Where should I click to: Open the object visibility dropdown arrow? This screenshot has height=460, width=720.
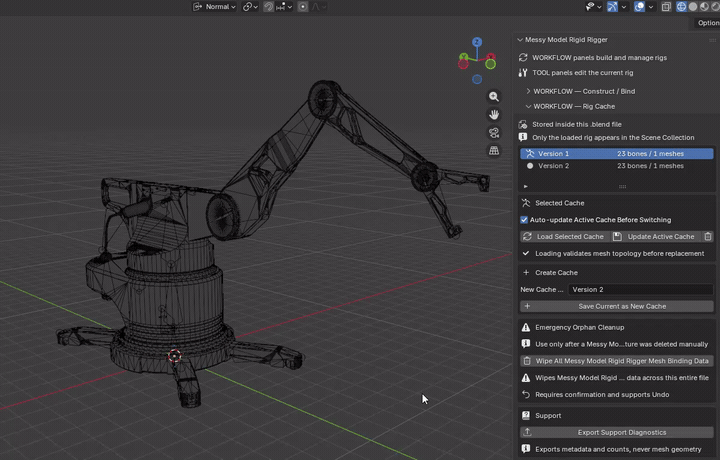(x=599, y=7)
